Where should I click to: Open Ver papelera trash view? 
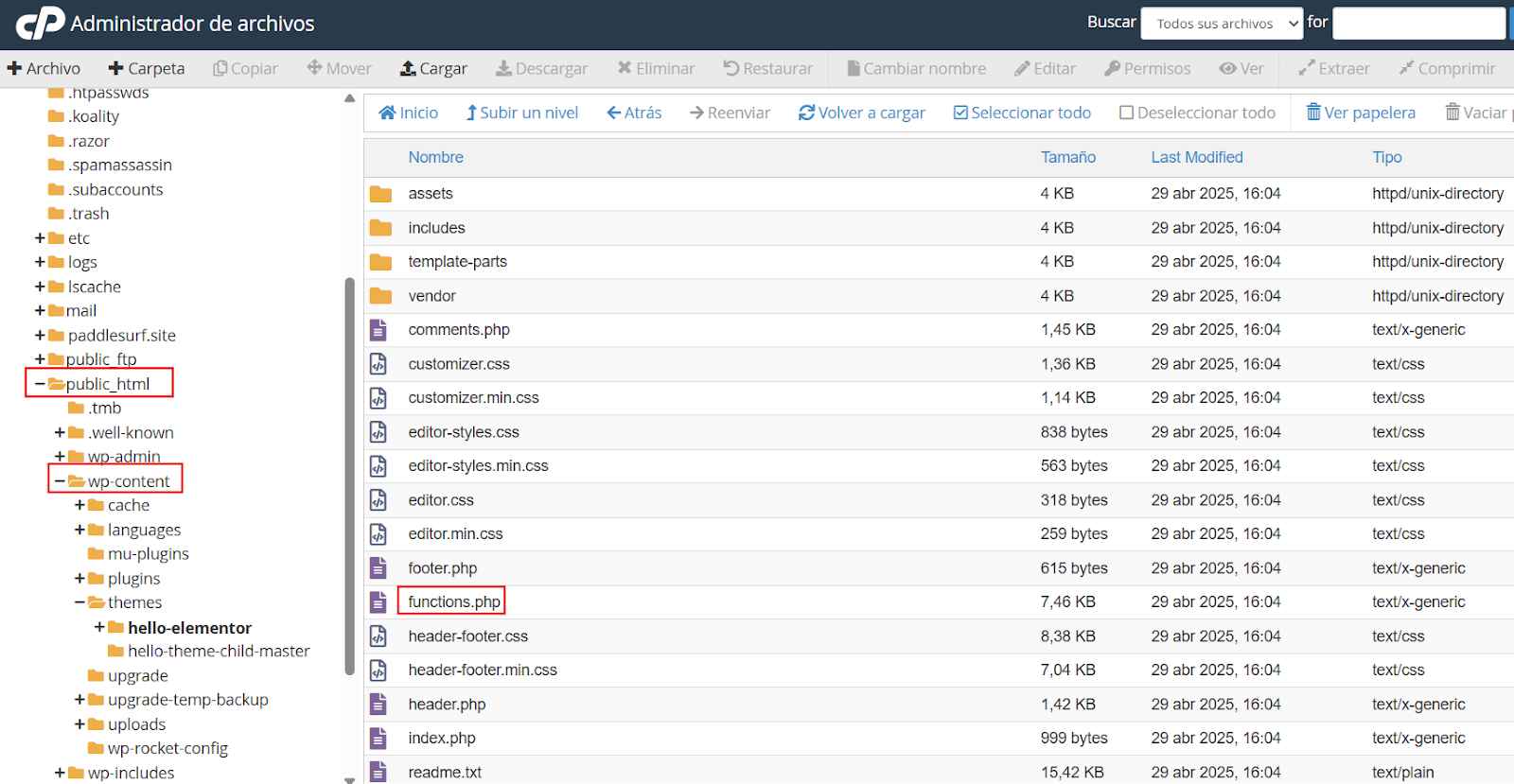coord(1361,113)
